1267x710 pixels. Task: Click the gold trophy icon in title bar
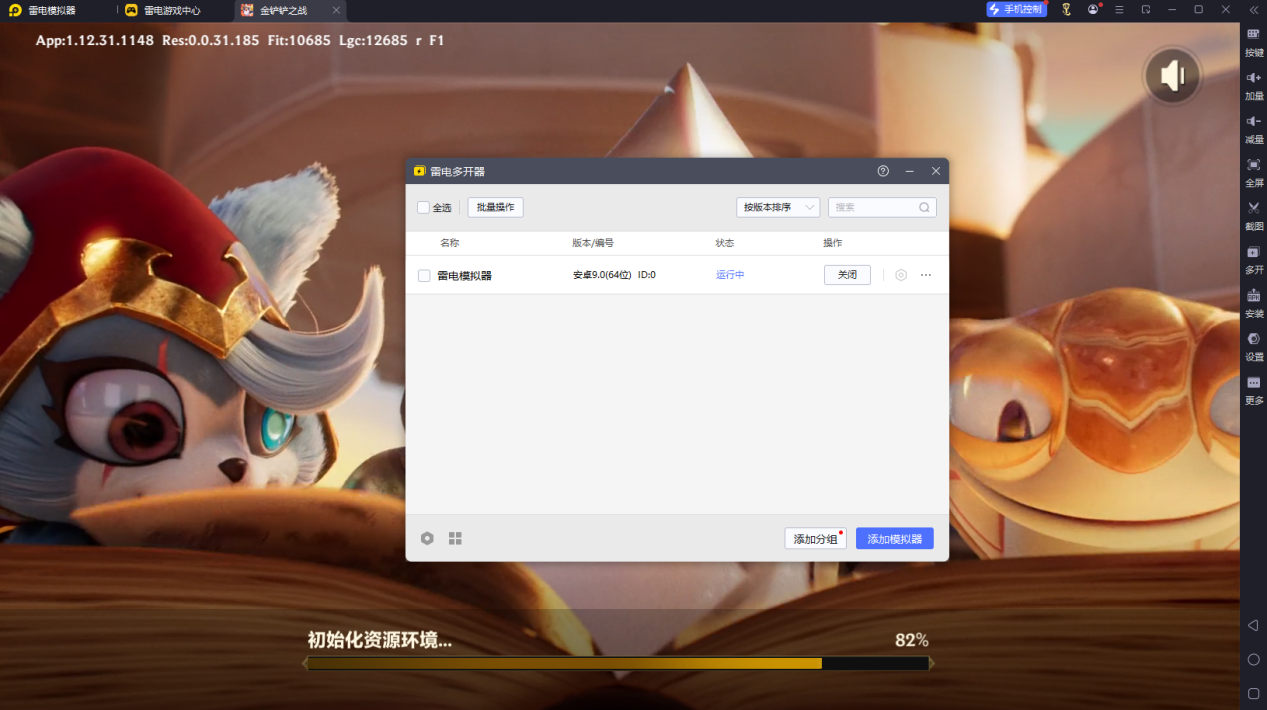coord(1066,9)
